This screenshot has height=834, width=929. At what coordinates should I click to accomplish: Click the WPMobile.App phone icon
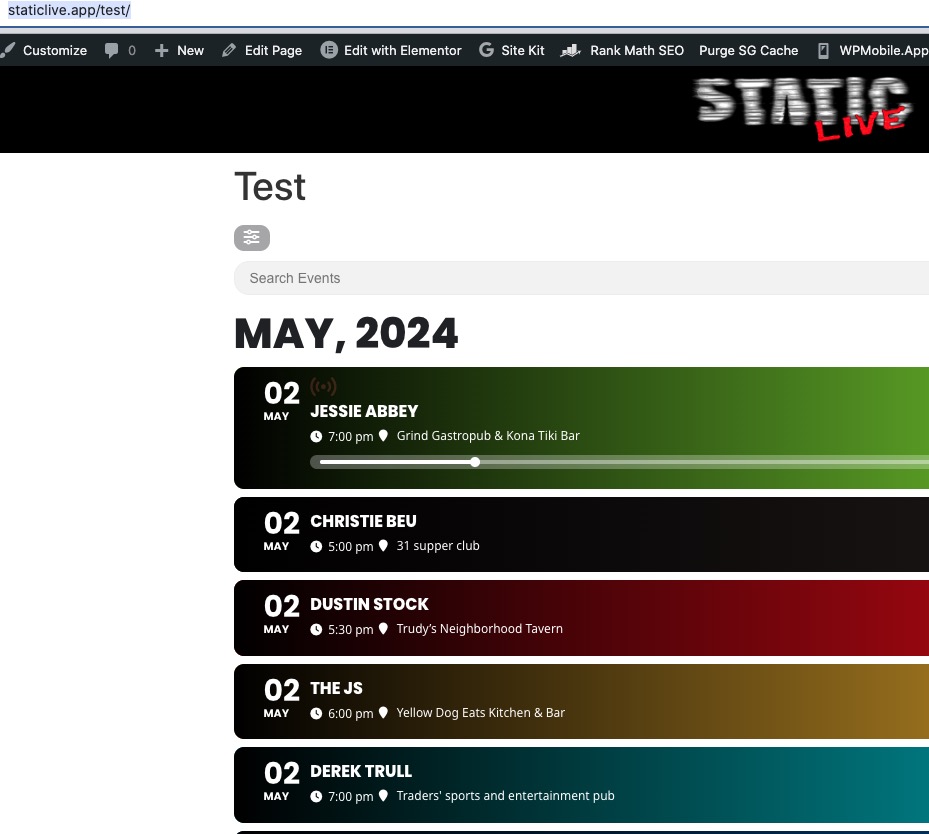coord(823,51)
